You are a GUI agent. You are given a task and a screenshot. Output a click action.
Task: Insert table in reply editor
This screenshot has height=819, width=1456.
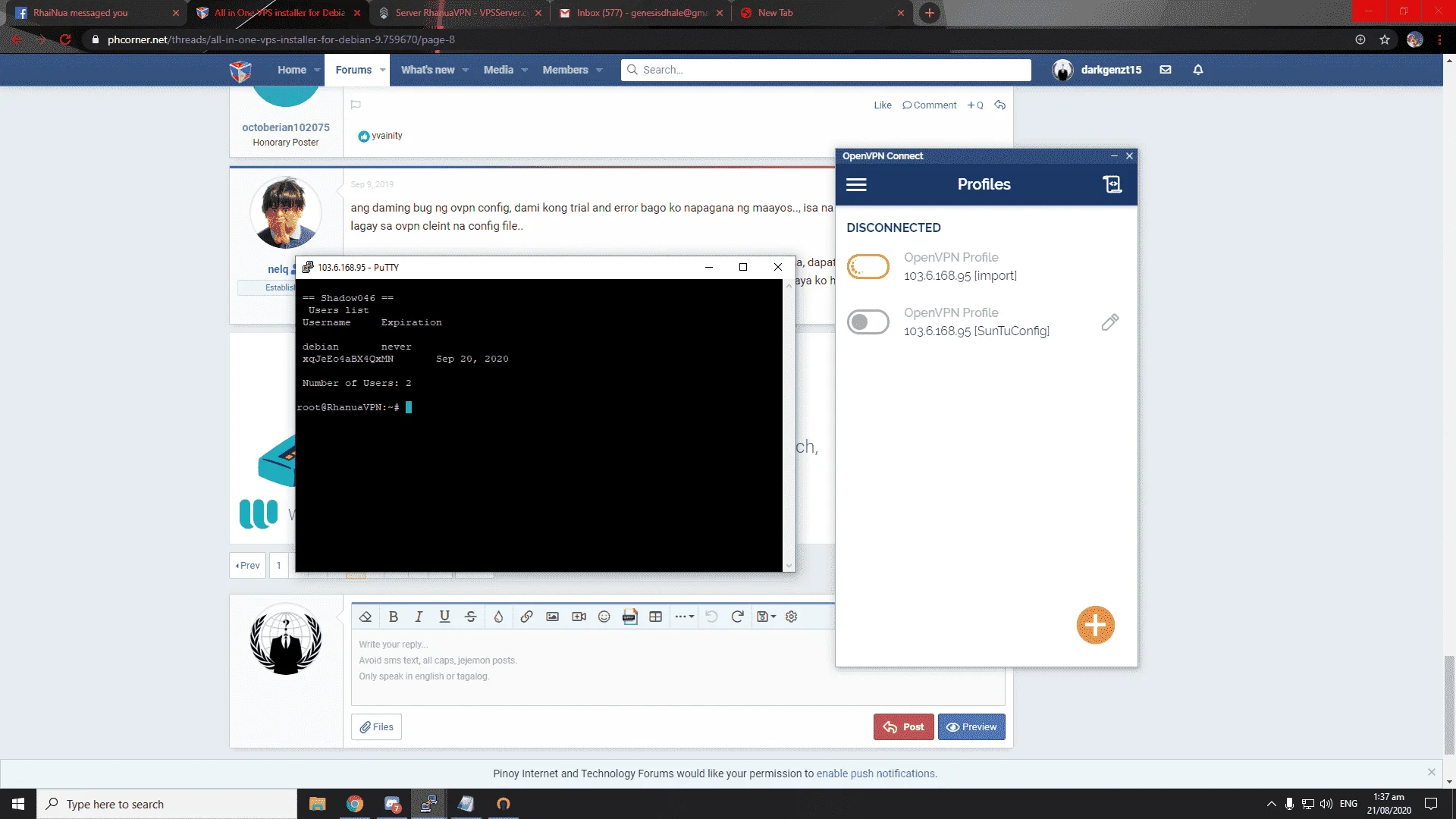656,617
